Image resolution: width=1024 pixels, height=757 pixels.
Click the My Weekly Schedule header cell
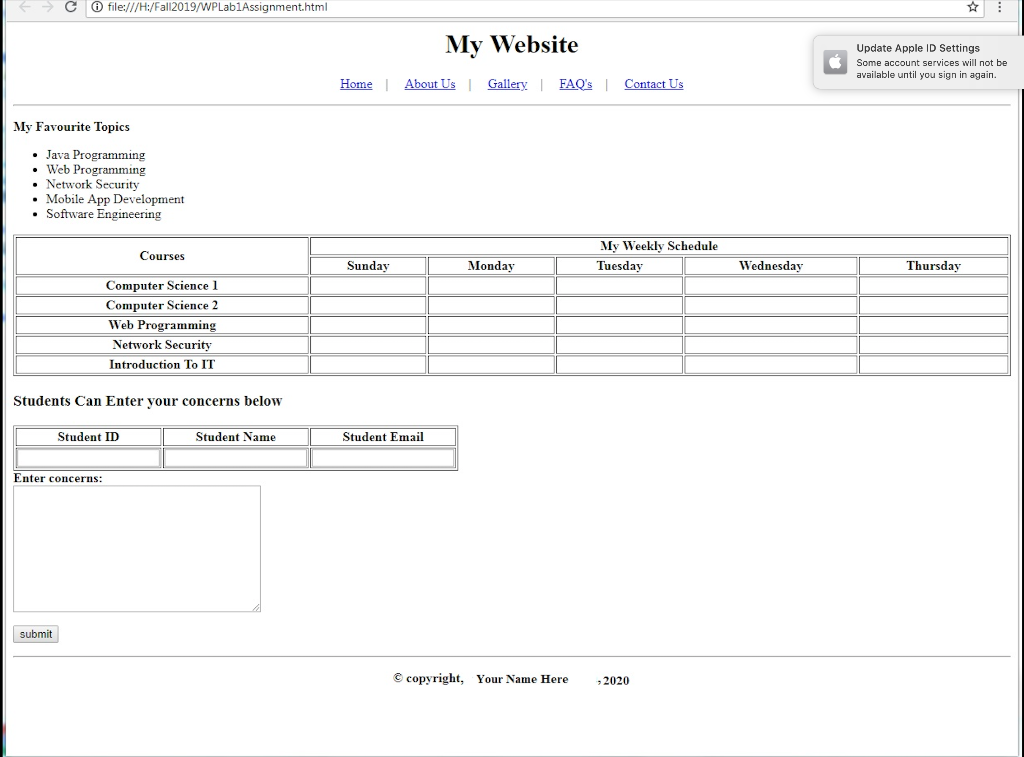click(659, 246)
